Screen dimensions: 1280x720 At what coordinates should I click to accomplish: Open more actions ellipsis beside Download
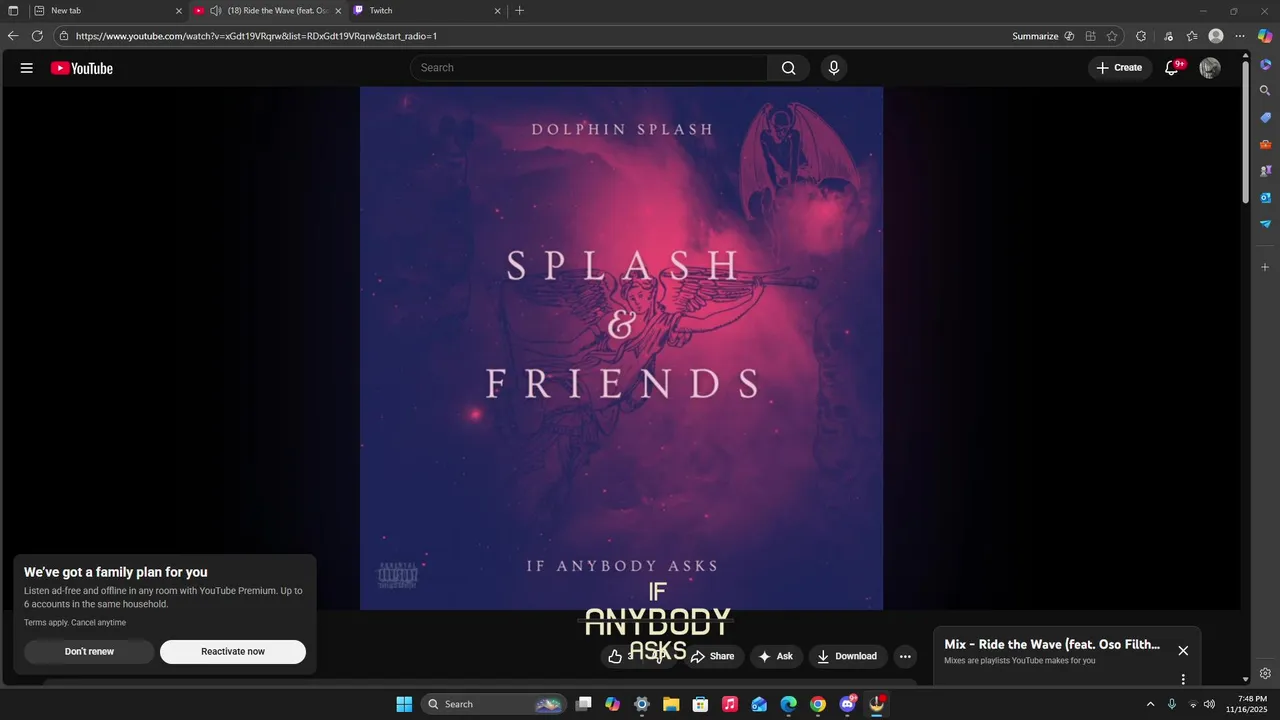click(x=905, y=657)
